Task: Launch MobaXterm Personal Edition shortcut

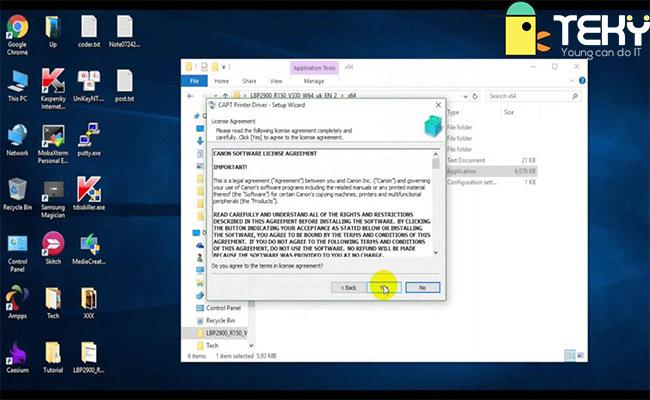Action: (53, 144)
